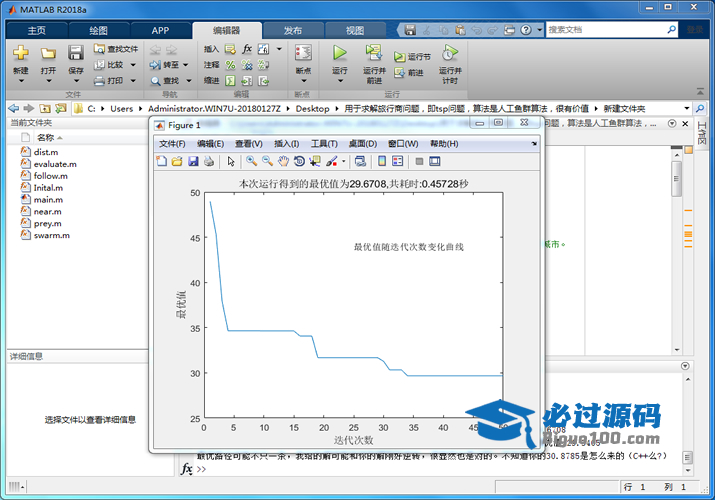715x500 pixels.
Task: Open Figure 文件(F) menu
Action: (172, 144)
